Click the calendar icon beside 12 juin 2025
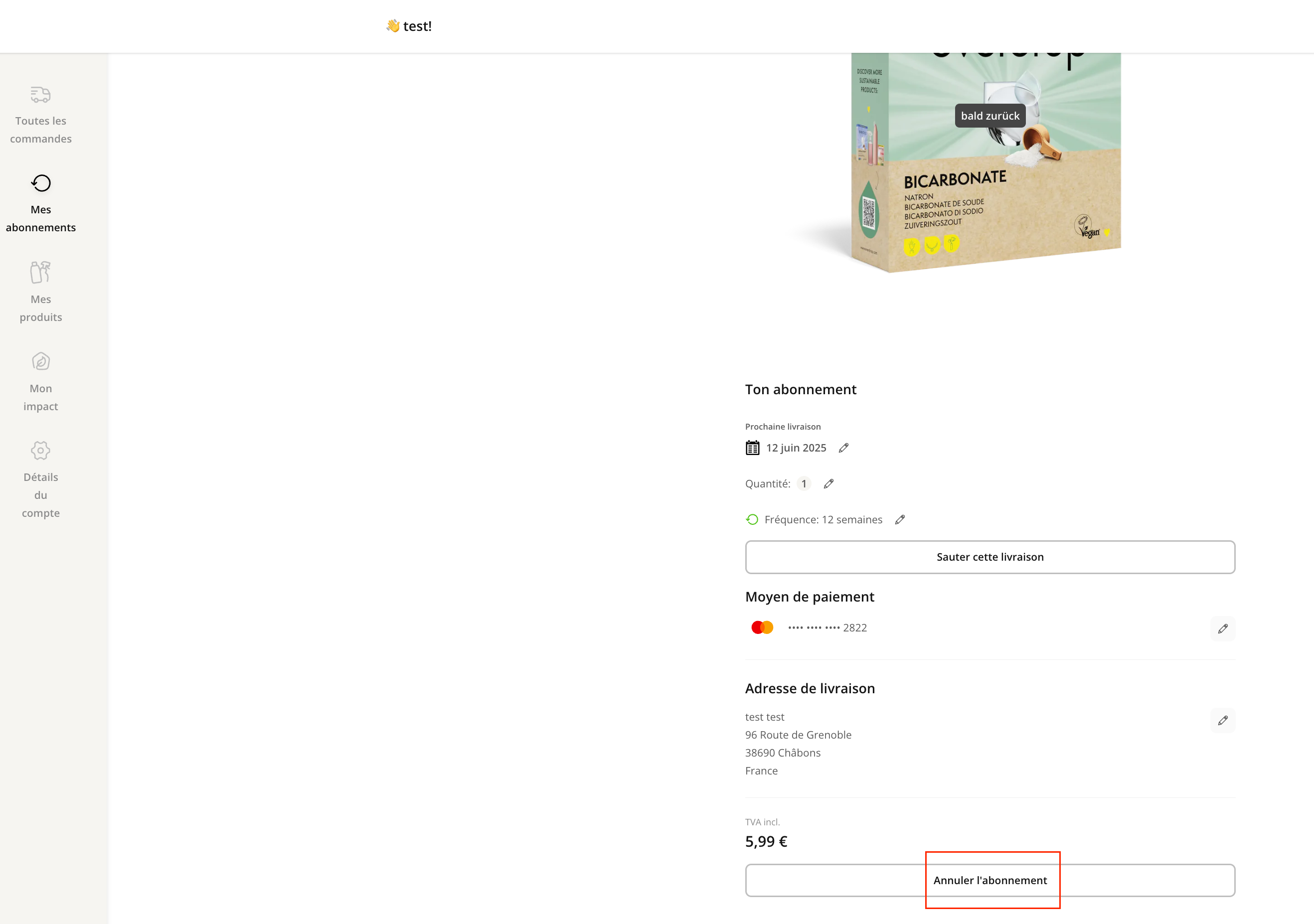The height and width of the screenshot is (924, 1314). pos(753,448)
